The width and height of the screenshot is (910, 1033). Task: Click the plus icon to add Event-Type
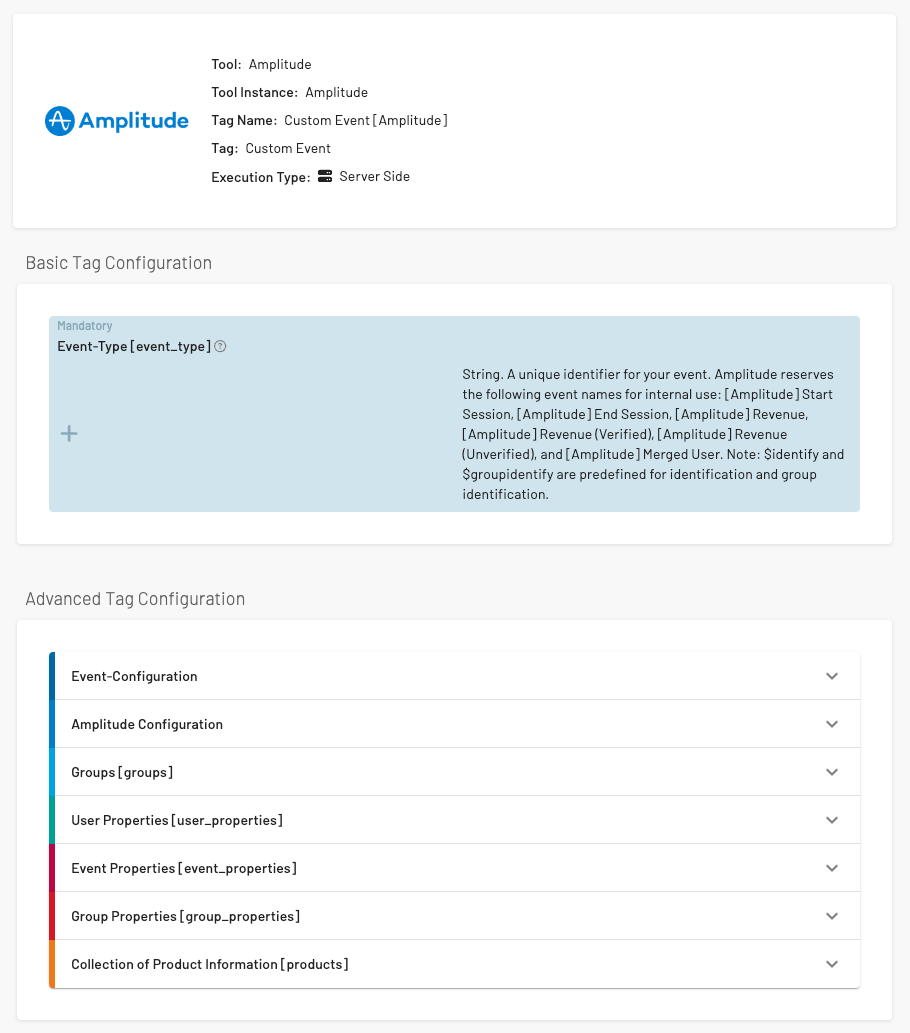tap(69, 434)
